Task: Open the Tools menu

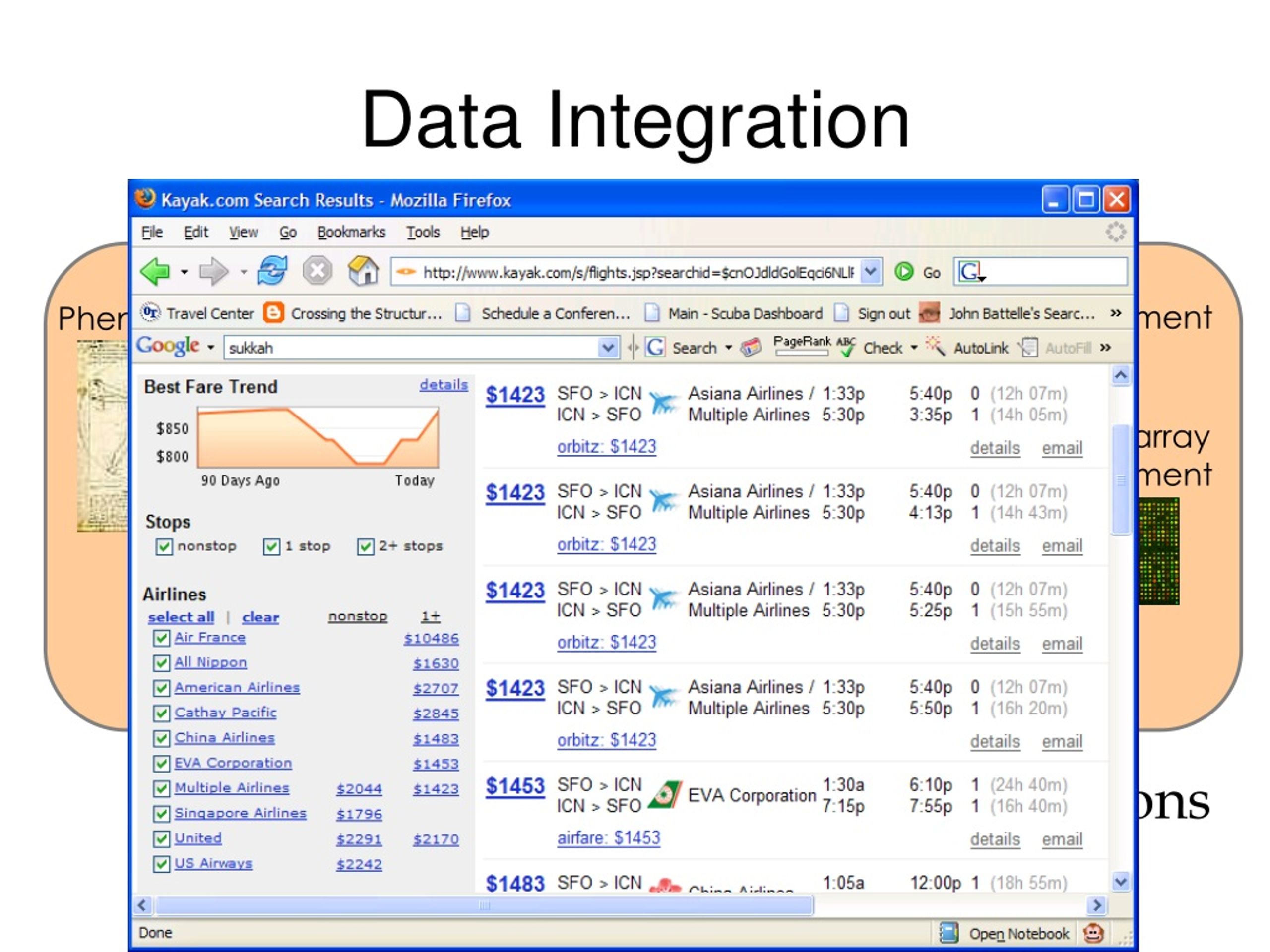Action: (423, 232)
